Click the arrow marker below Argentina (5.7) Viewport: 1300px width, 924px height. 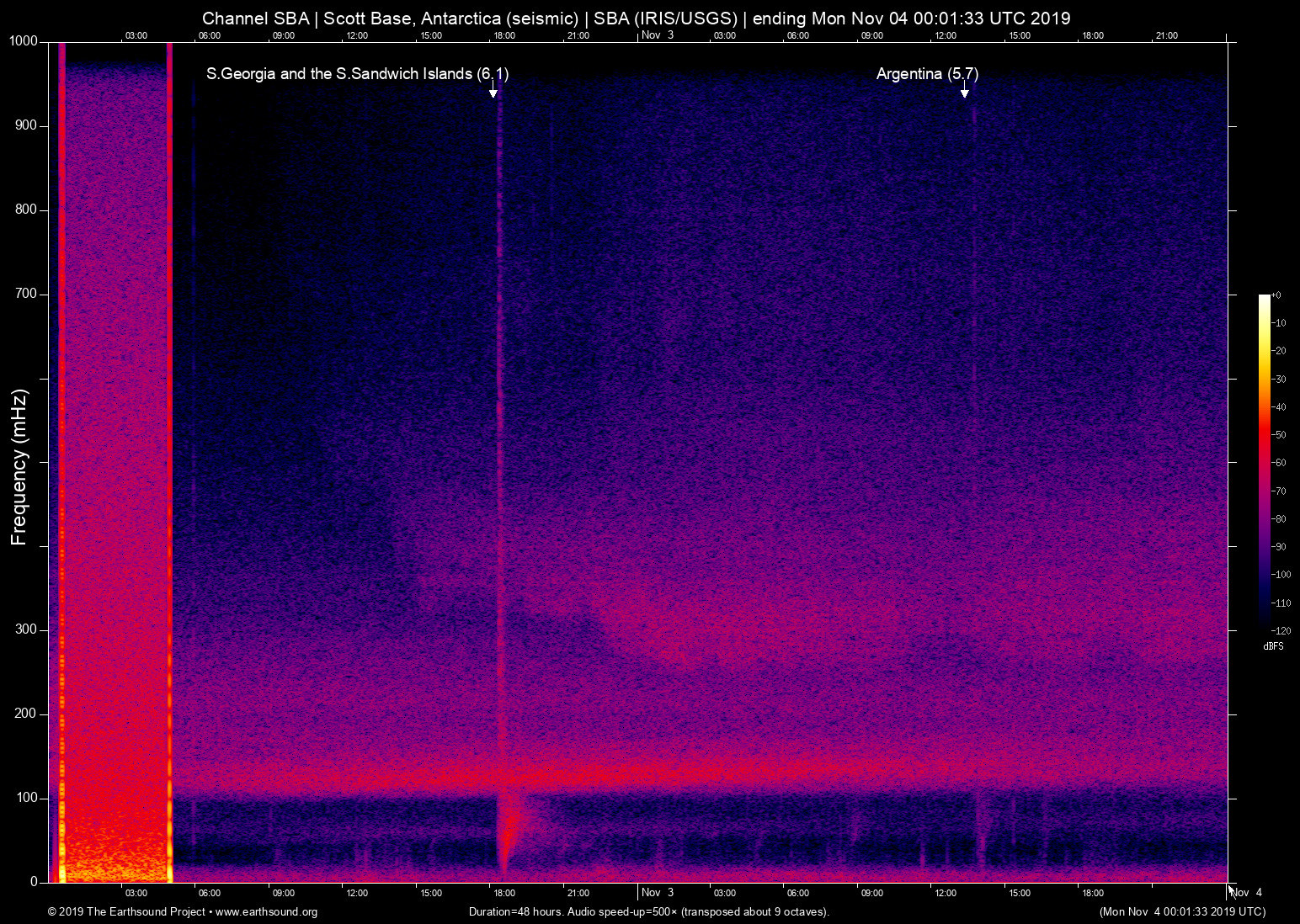(965, 92)
